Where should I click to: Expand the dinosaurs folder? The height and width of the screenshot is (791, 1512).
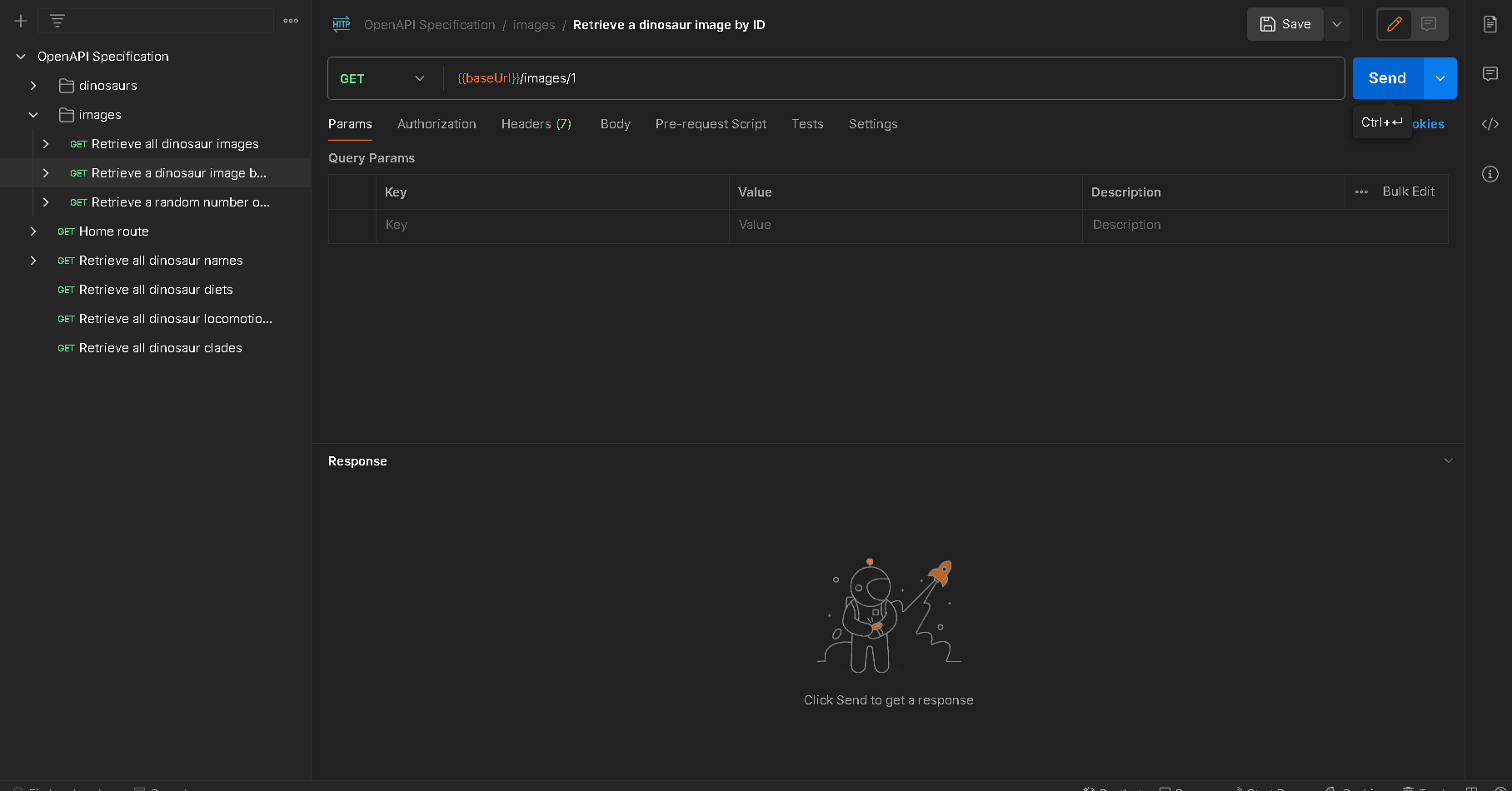(33, 86)
